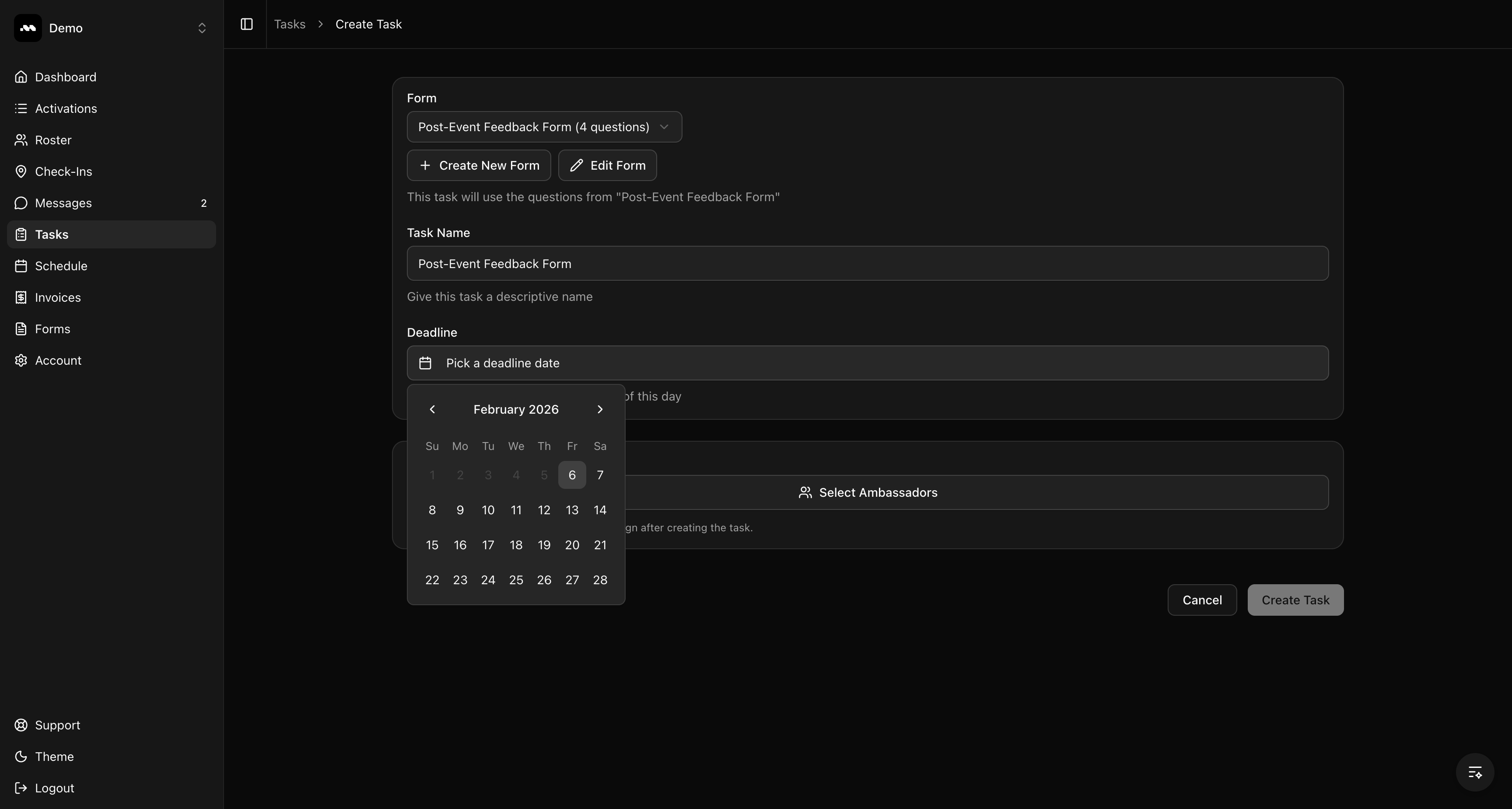Click the Invoices icon in the sidebar
This screenshot has height=809, width=1512.
pyautogui.click(x=21, y=297)
